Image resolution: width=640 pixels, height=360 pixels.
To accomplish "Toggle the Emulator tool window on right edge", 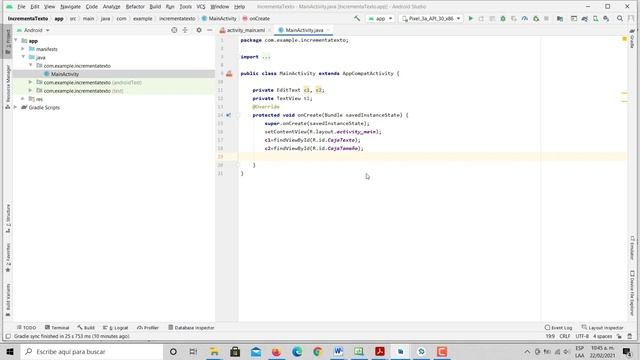I will click(632, 247).
